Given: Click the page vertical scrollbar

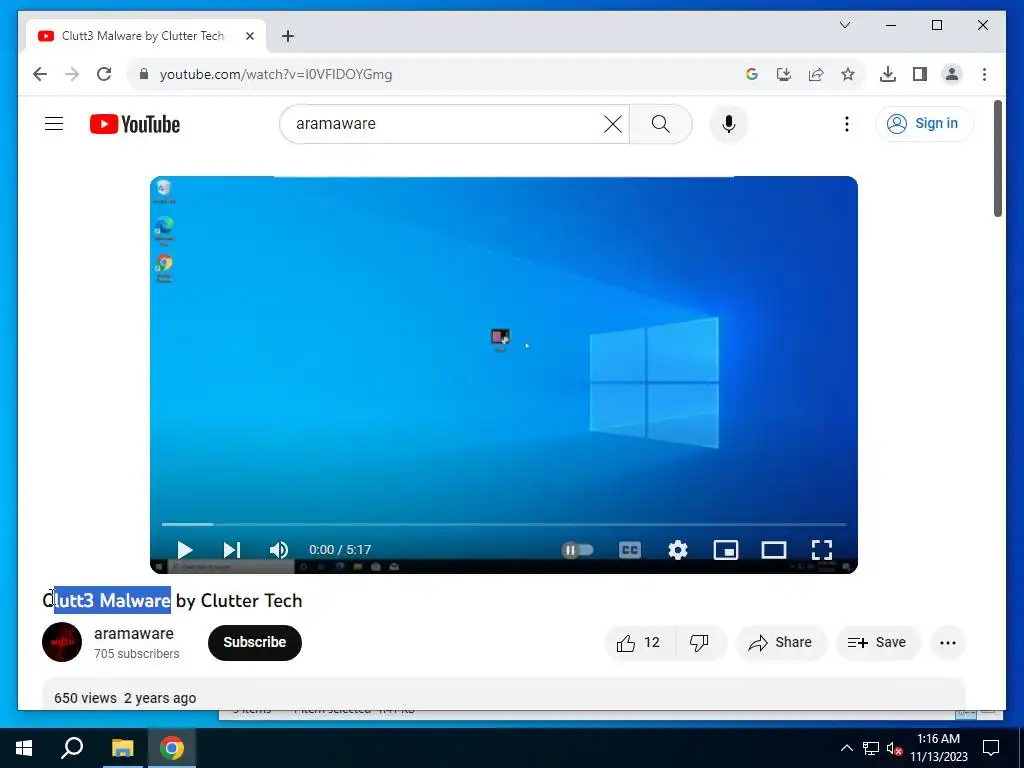Looking at the screenshot, I should coord(997,157).
